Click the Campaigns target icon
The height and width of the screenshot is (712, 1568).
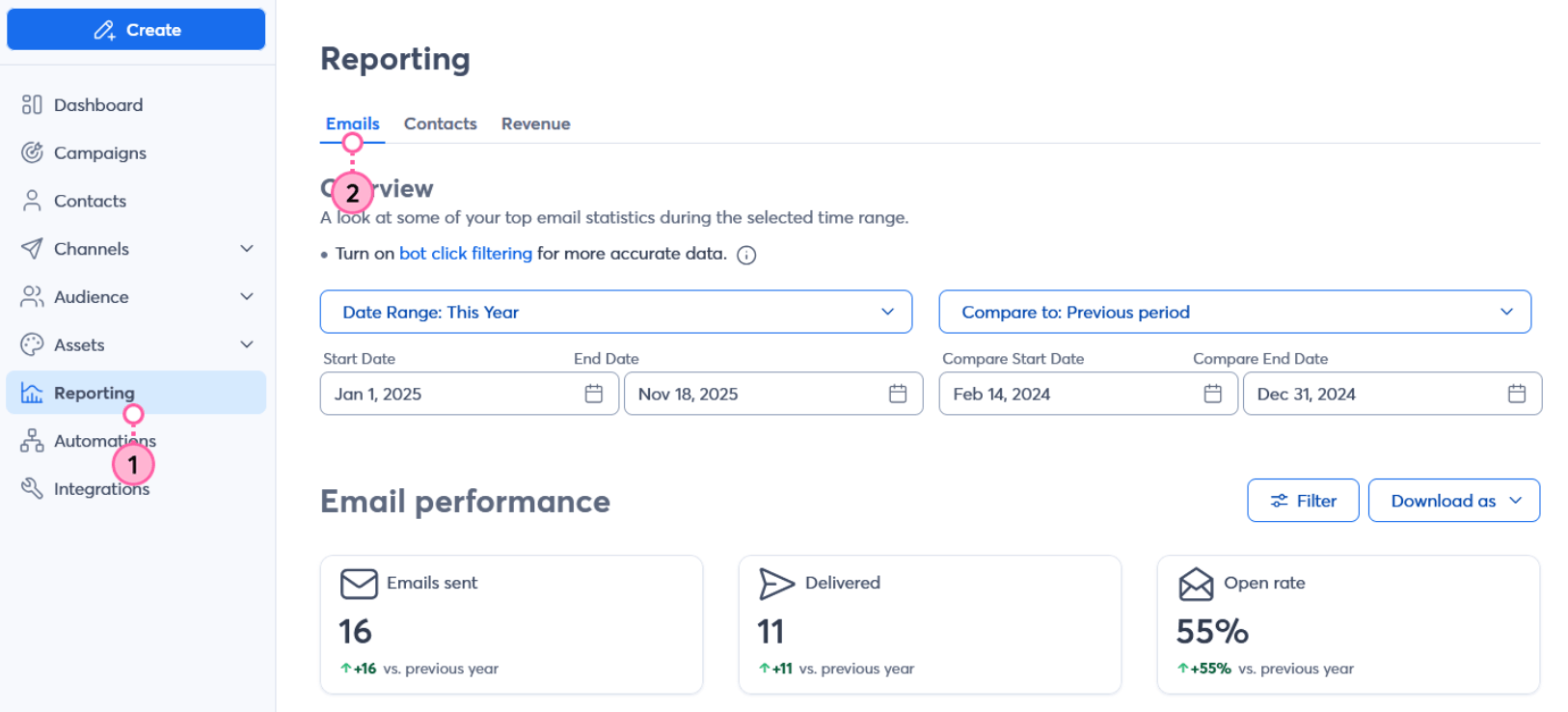pos(32,152)
